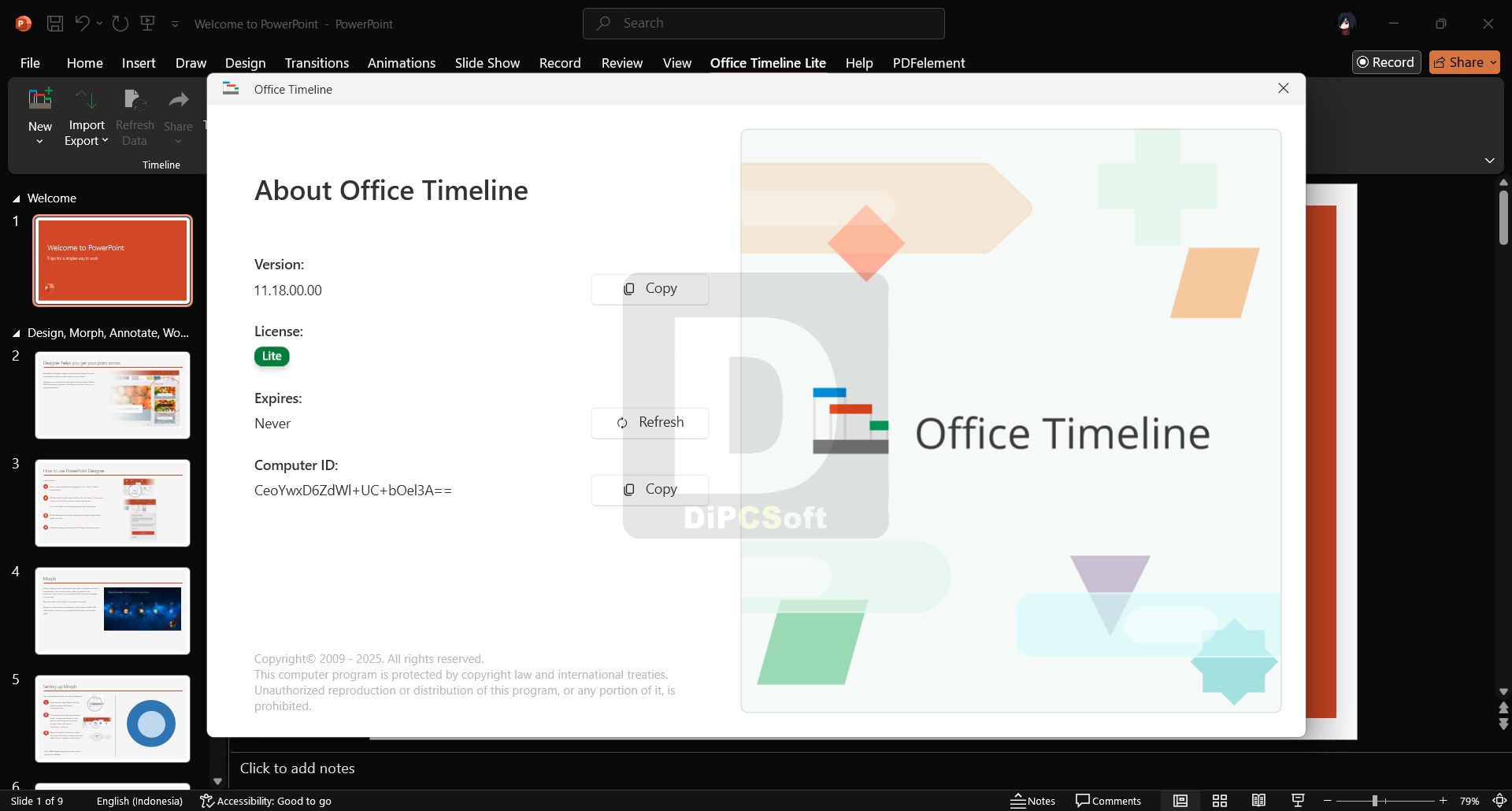Screen dimensions: 1512x811
Task: Click Accessibility: Good to go status
Action: [265, 801]
